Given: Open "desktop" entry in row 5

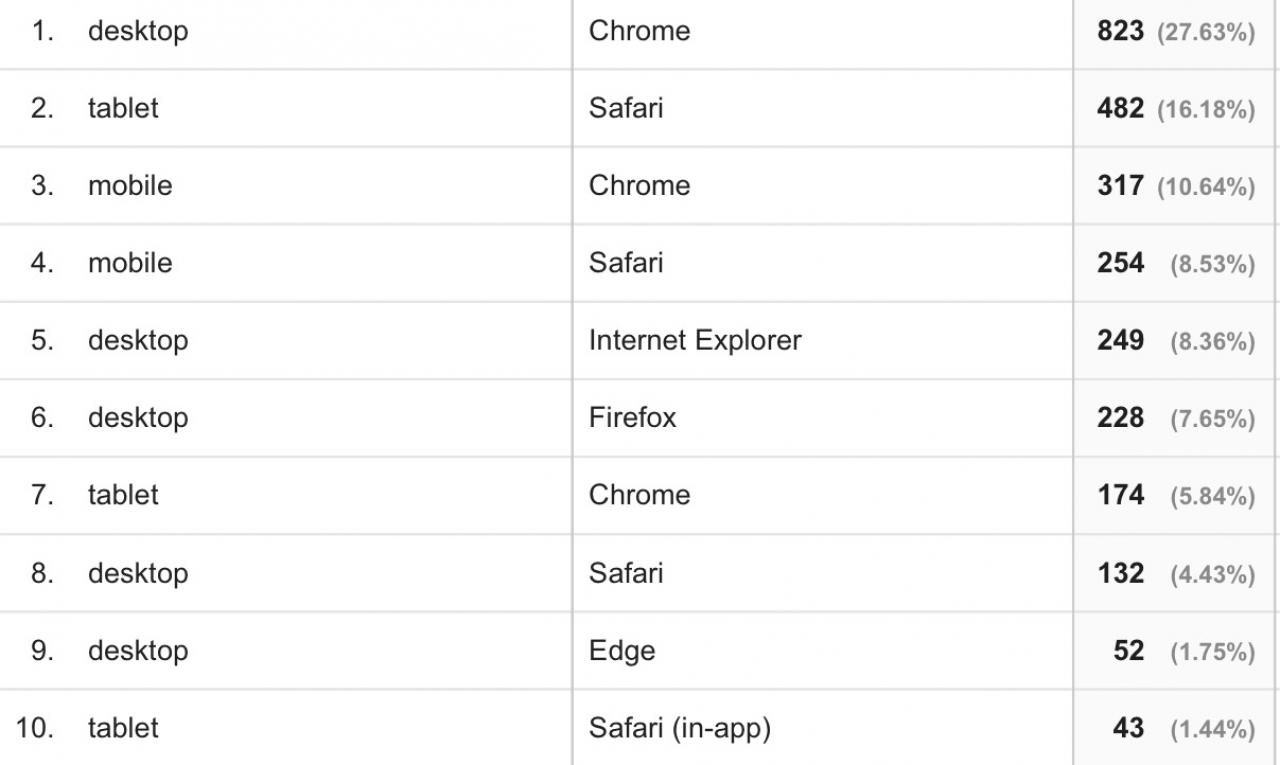Looking at the screenshot, I should point(137,340).
